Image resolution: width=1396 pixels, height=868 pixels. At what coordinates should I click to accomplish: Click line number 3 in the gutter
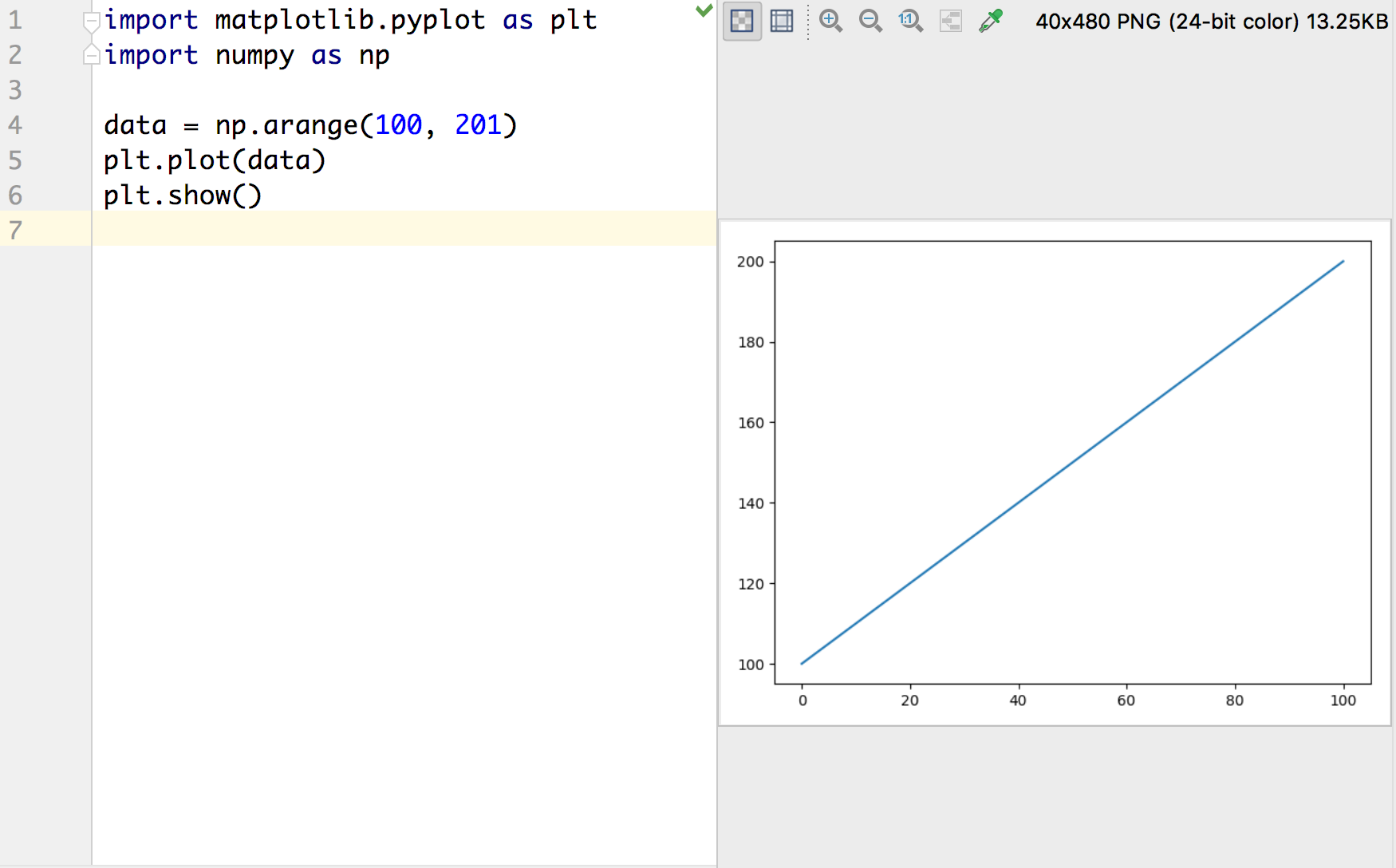(15, 90)
